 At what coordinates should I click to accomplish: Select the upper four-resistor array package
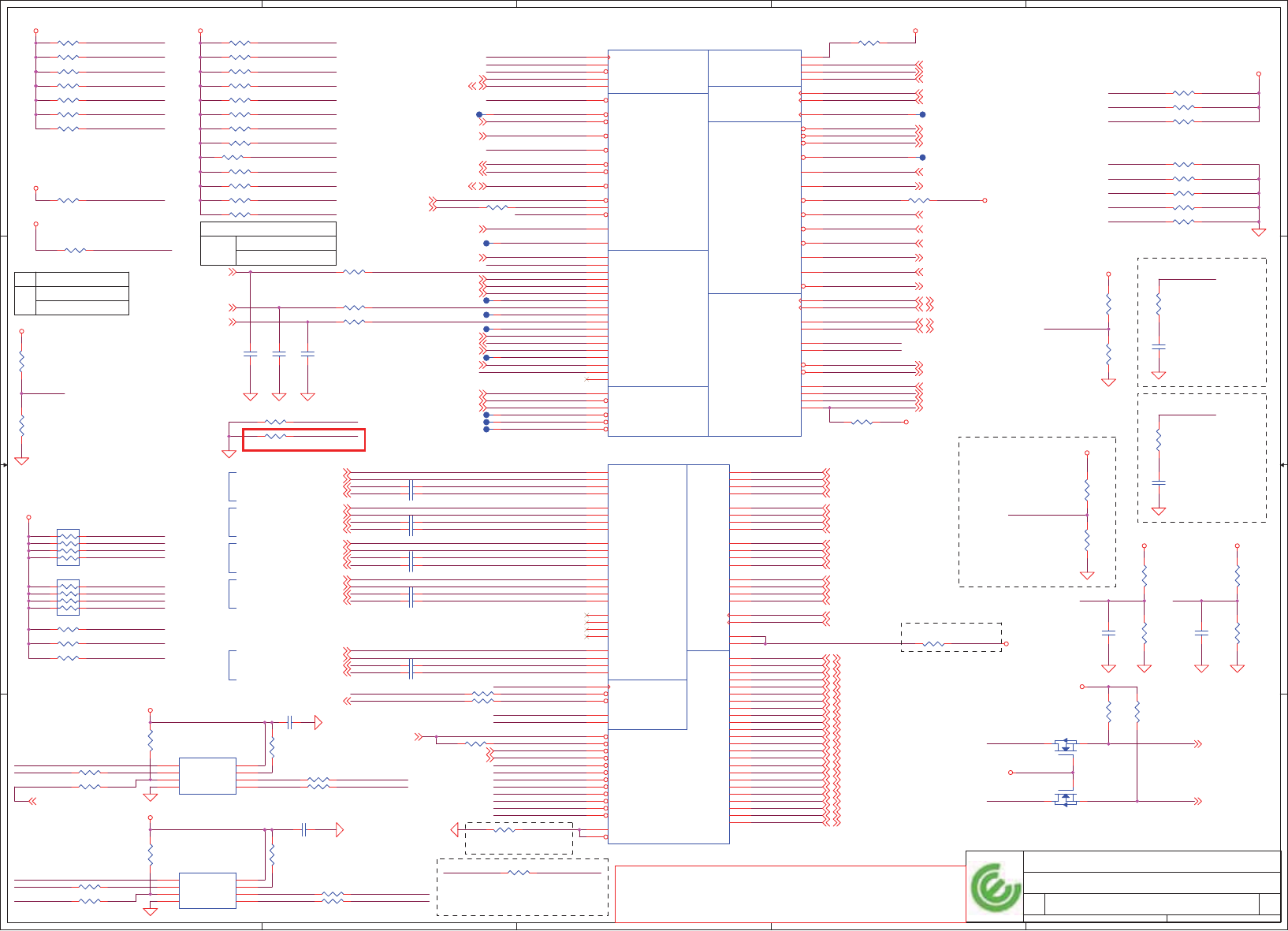point(69,547)
